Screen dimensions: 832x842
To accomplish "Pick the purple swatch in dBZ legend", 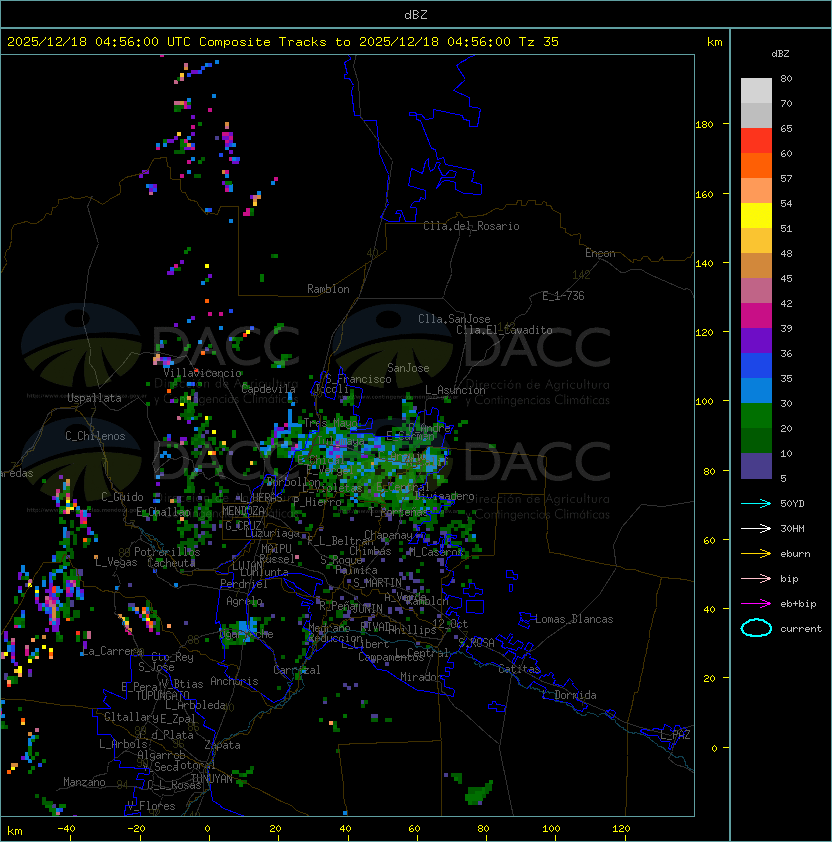I will pyautogui.click(x=756, y=340).
